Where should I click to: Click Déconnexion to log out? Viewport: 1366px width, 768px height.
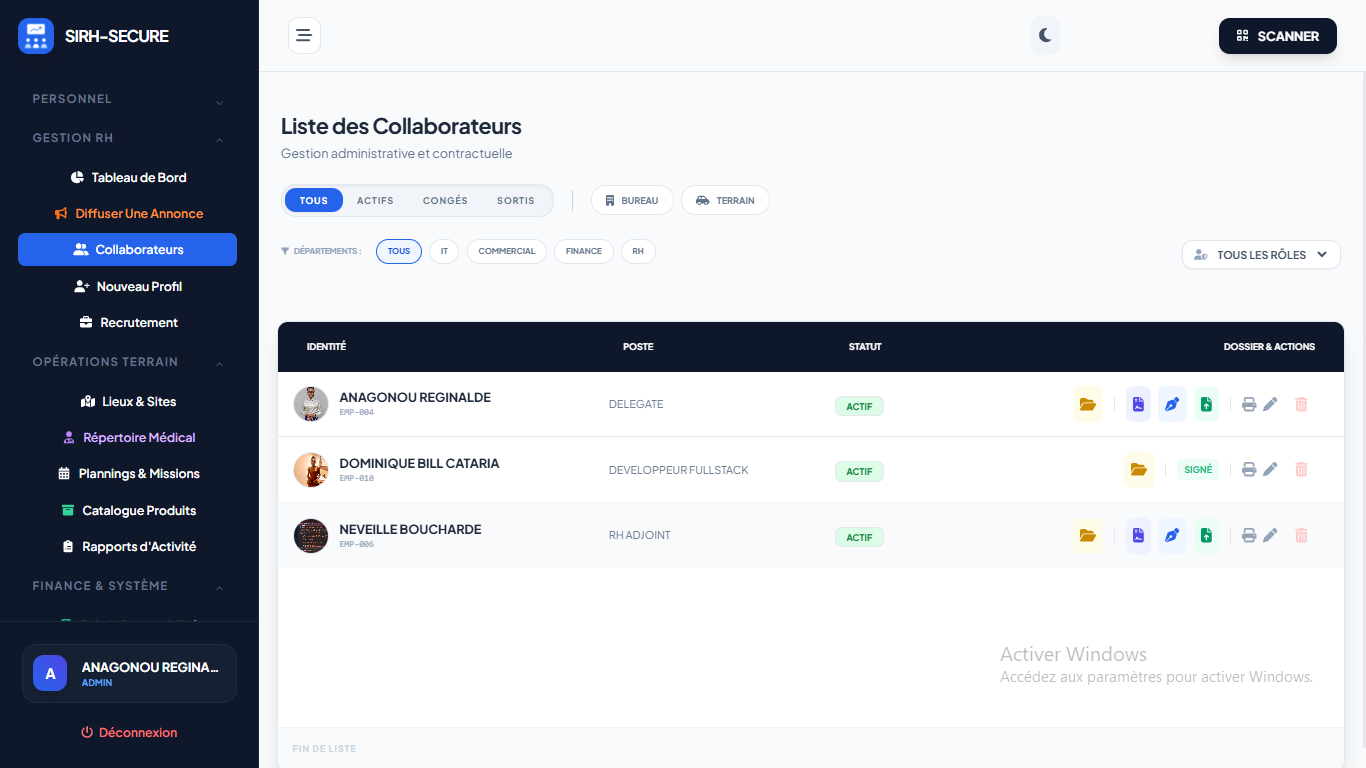[x=129, y=732]
